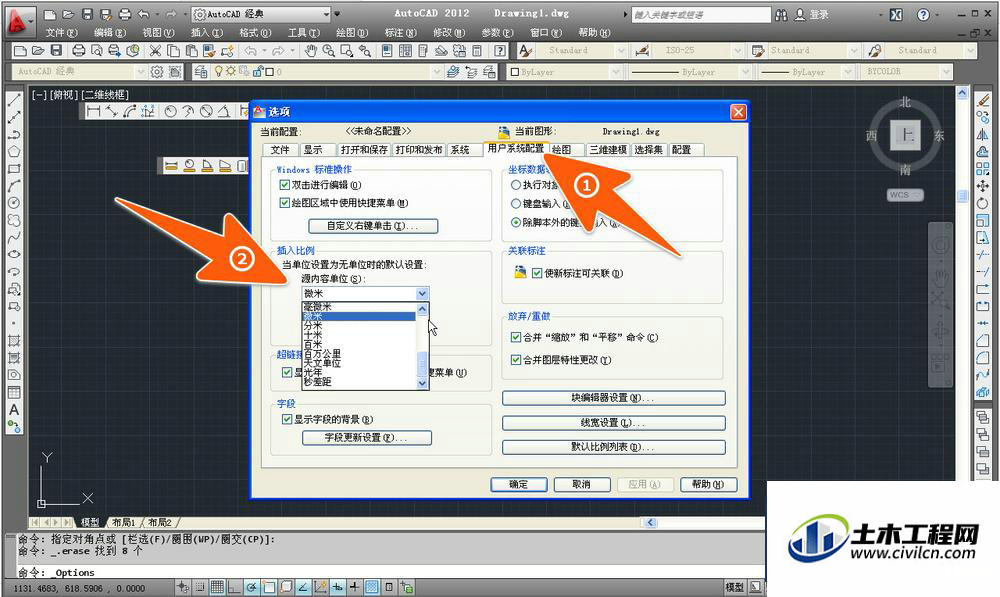Click the Text Style icon before Standard
Image resolution: width=1000 pixels, height=597 pixels.
(x=526, y=50)
